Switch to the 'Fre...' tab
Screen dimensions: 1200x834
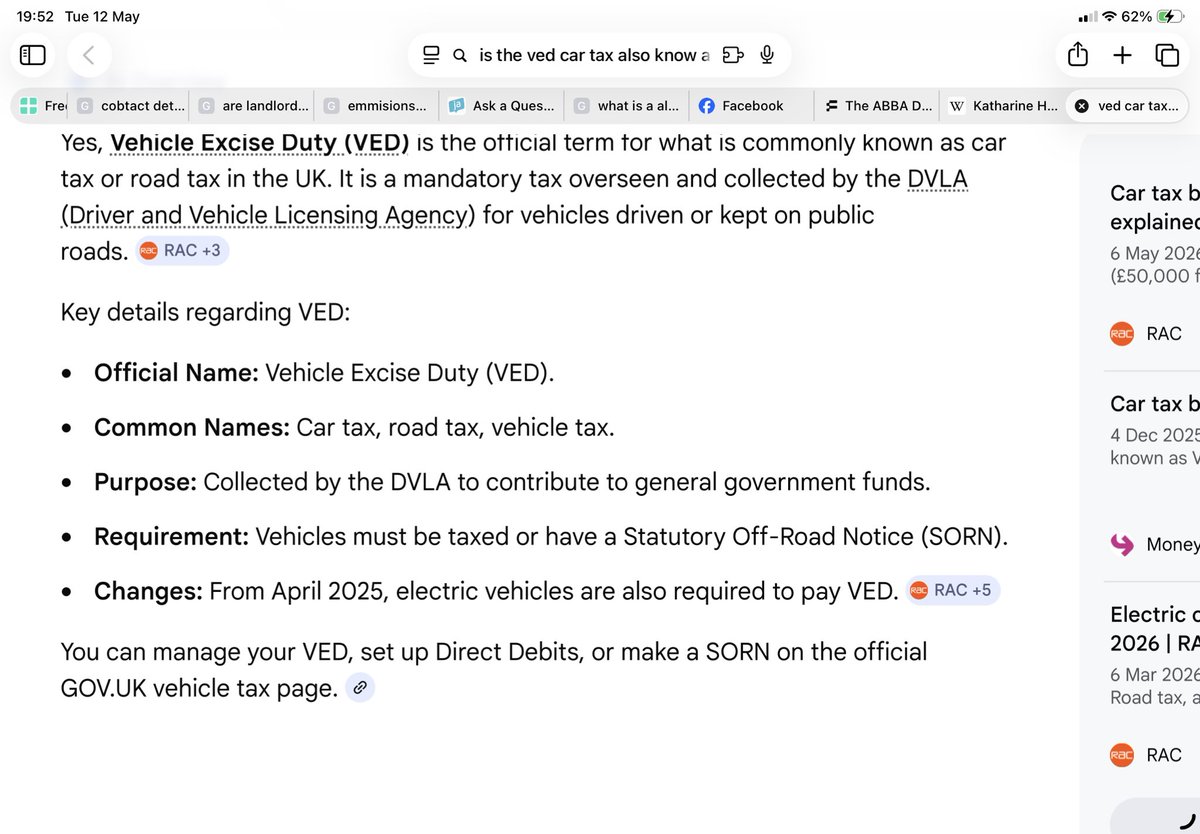click(41, 105)
